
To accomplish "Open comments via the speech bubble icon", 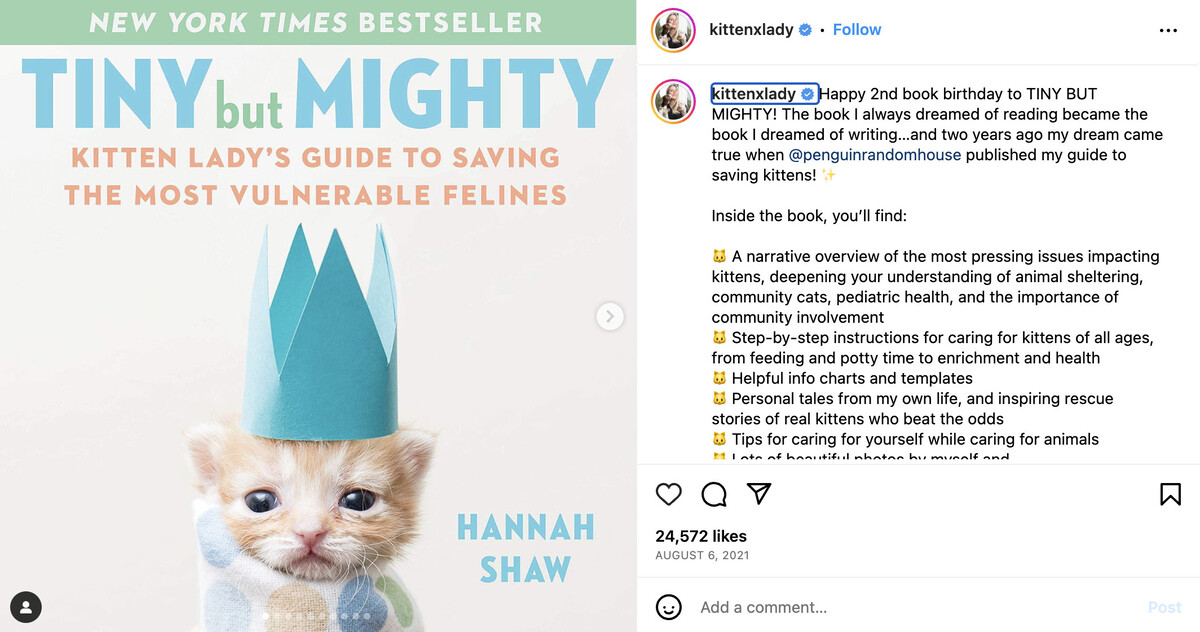I will [714, 494].
